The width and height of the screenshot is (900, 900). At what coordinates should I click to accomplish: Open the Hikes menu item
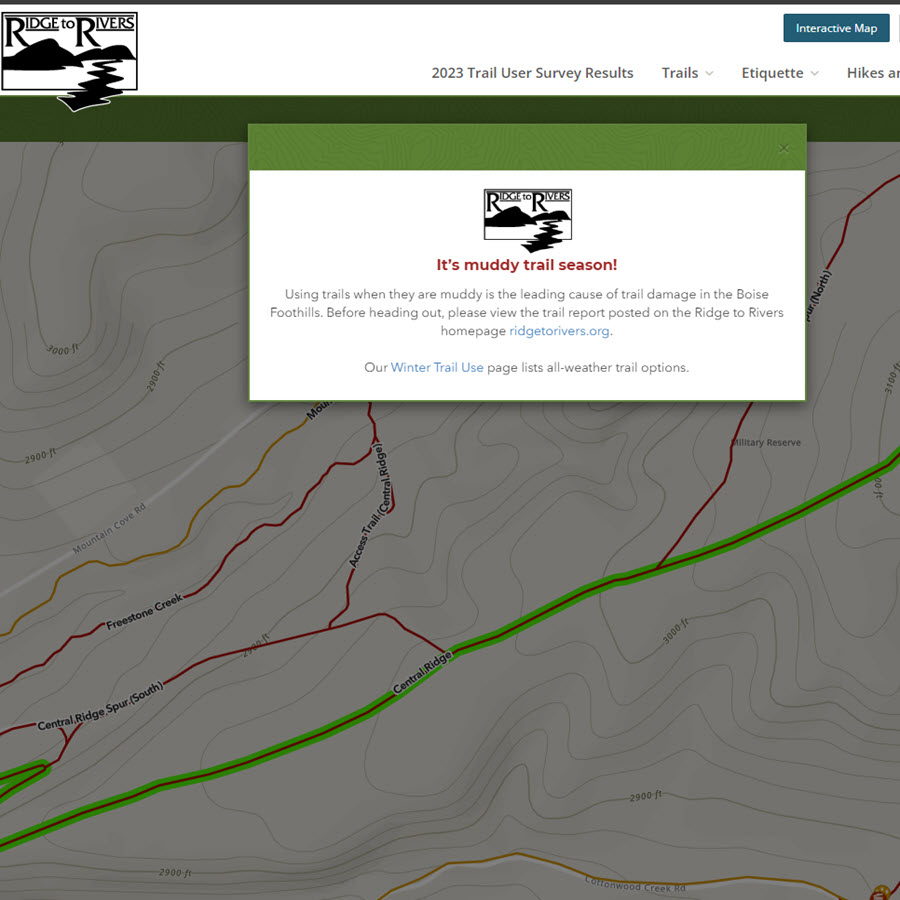point(873,73)
